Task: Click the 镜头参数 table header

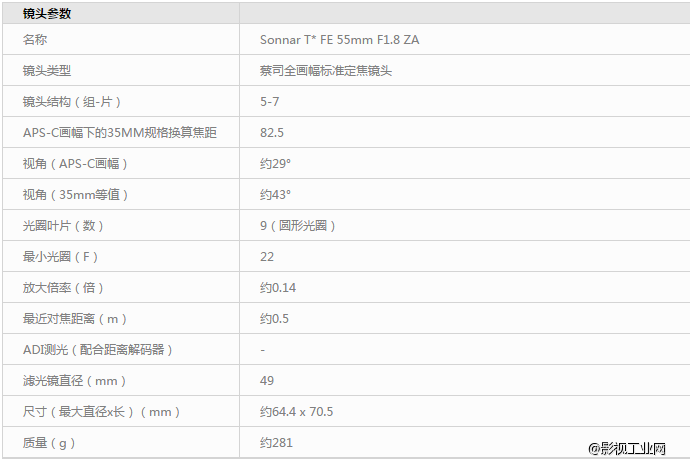Action: [47, 14]
